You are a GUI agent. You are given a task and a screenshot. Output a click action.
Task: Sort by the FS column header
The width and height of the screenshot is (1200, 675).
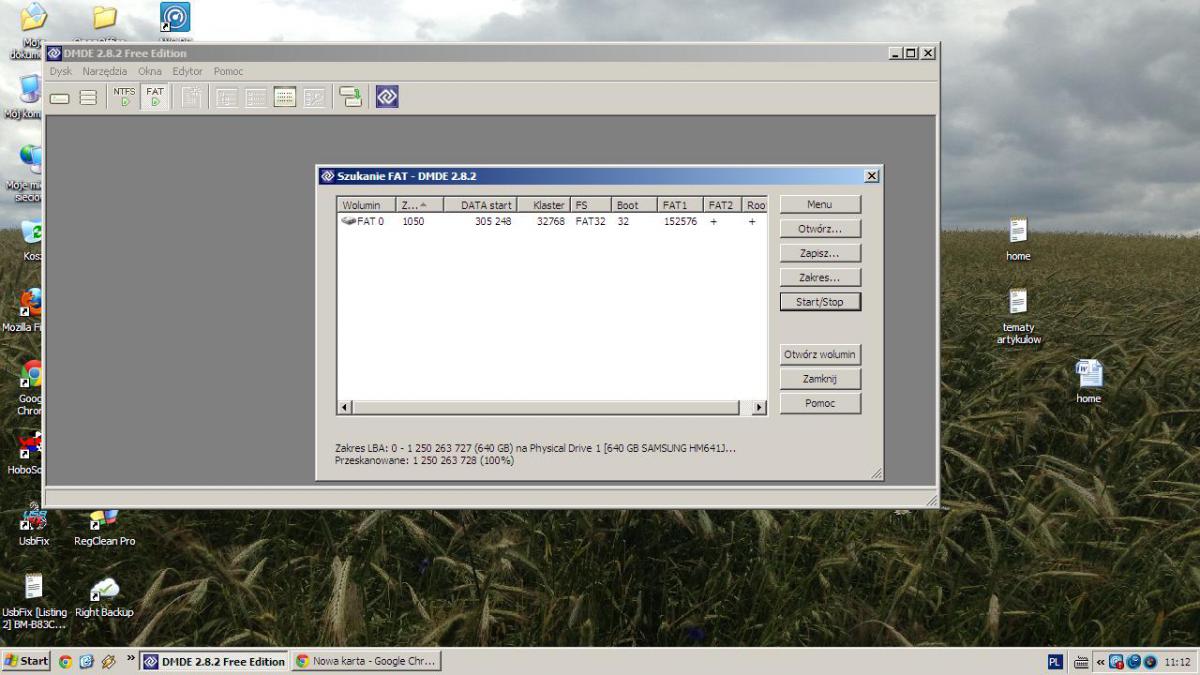pyautogui.click(x=591, y=205)
